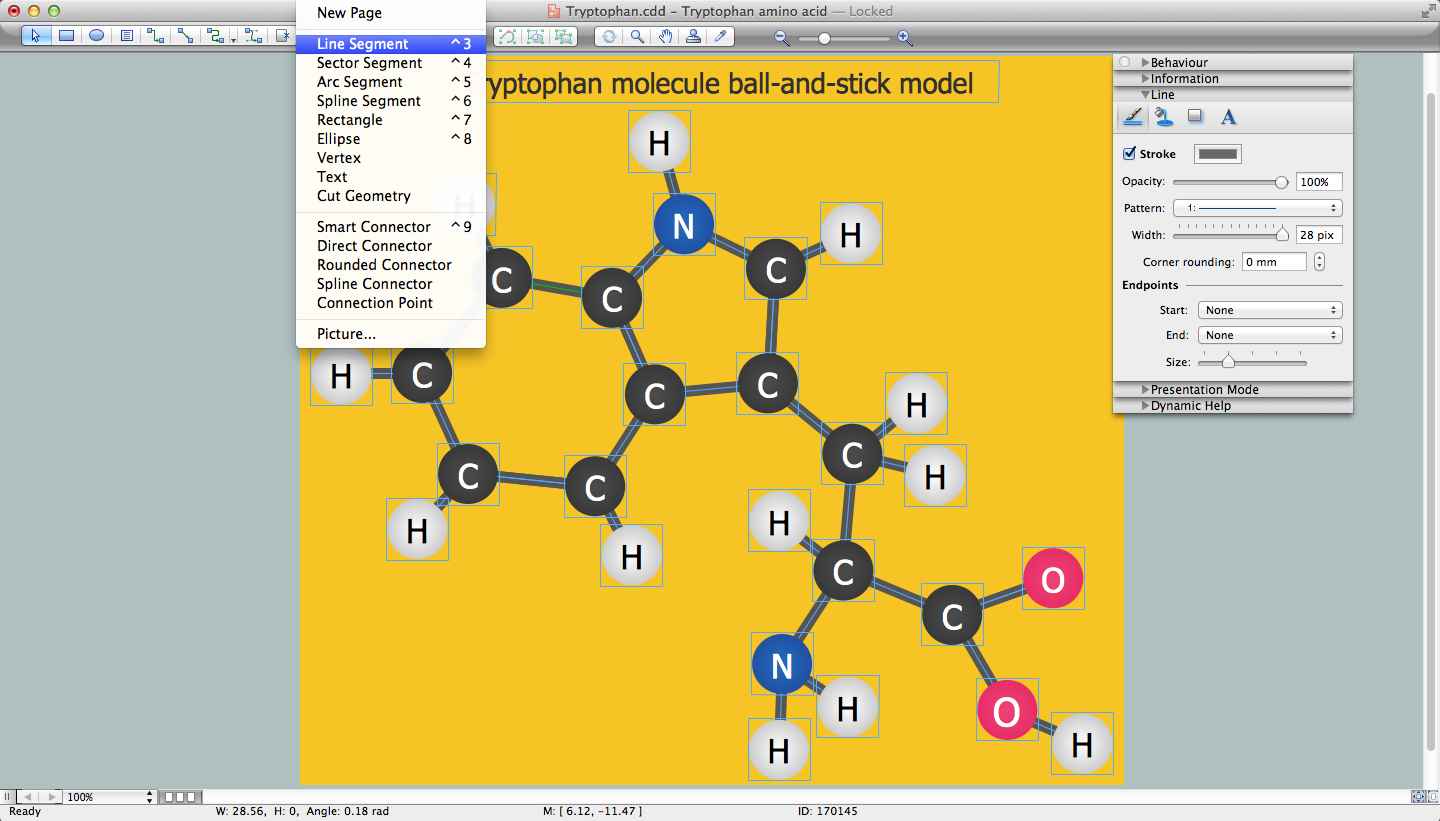Open the Text formatting settings via the A icon

pyautogui.click(x=1228, y=117)
